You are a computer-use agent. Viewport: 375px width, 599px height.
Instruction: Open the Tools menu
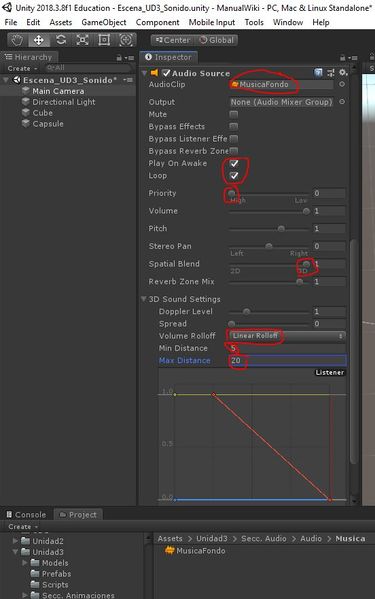(x=254, y=23)
